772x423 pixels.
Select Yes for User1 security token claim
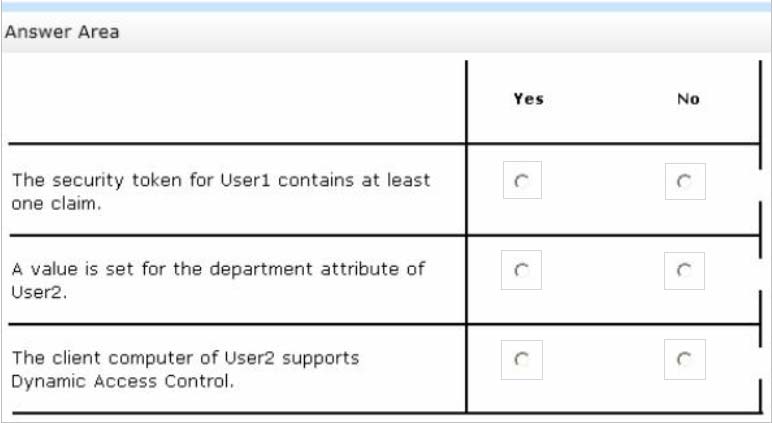(x=522, y=180)
